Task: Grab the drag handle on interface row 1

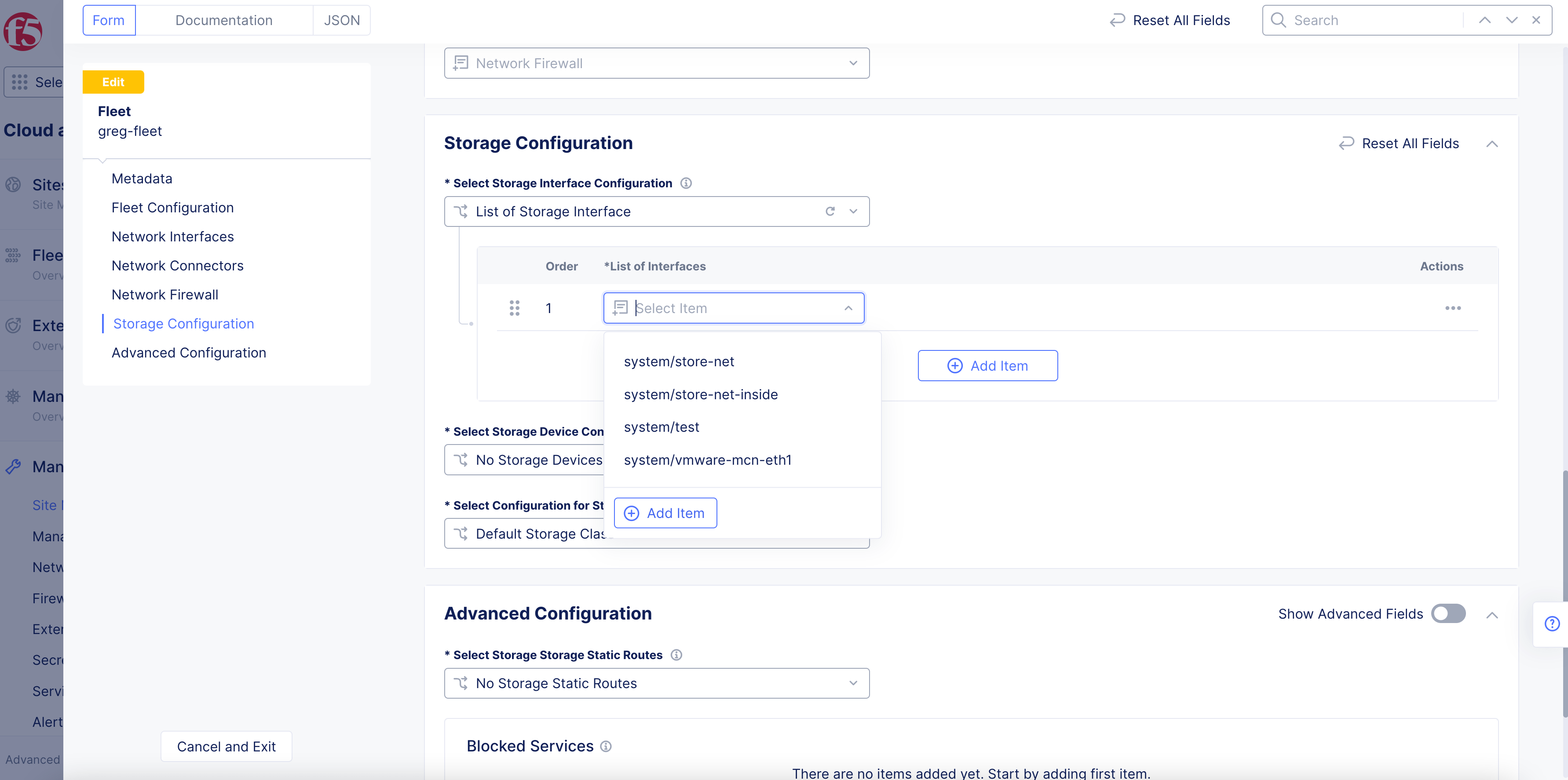Action: click(514, 308)
